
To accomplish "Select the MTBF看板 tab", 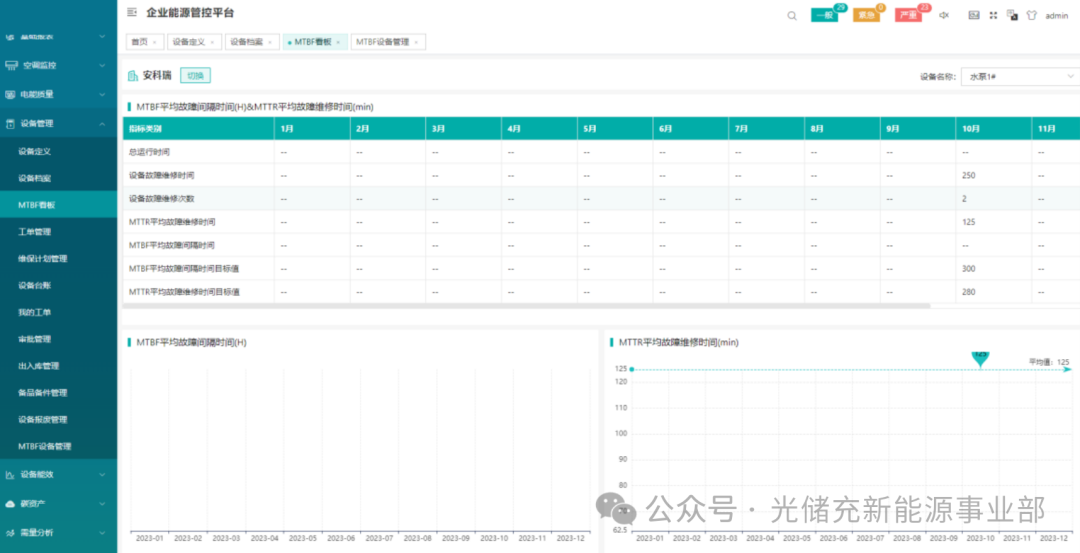I will (315, 42).
